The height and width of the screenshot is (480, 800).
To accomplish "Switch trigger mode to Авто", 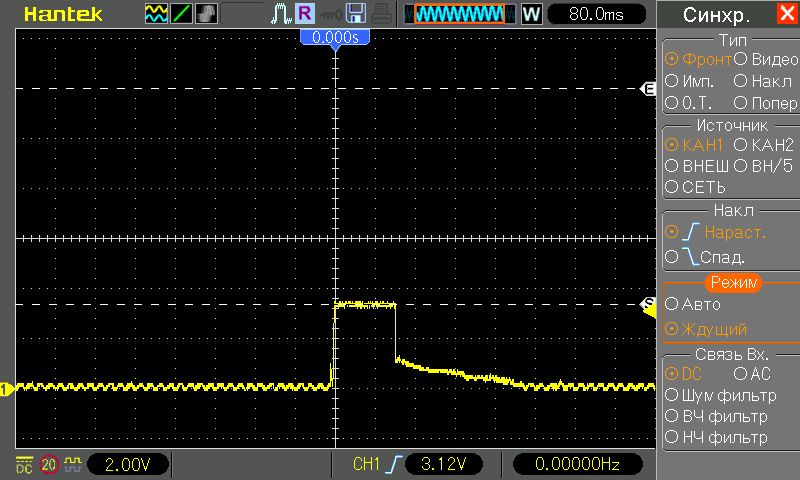I will [692, 304].
